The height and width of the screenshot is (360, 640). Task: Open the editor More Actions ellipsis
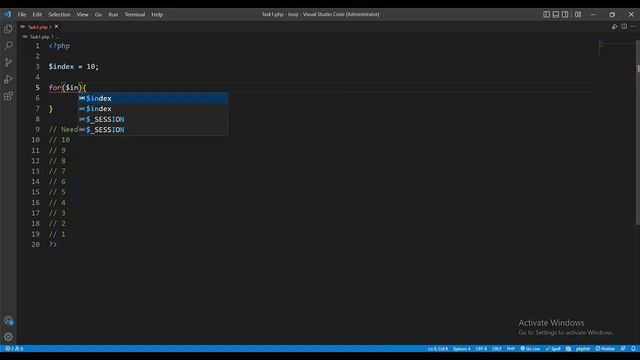633,27
